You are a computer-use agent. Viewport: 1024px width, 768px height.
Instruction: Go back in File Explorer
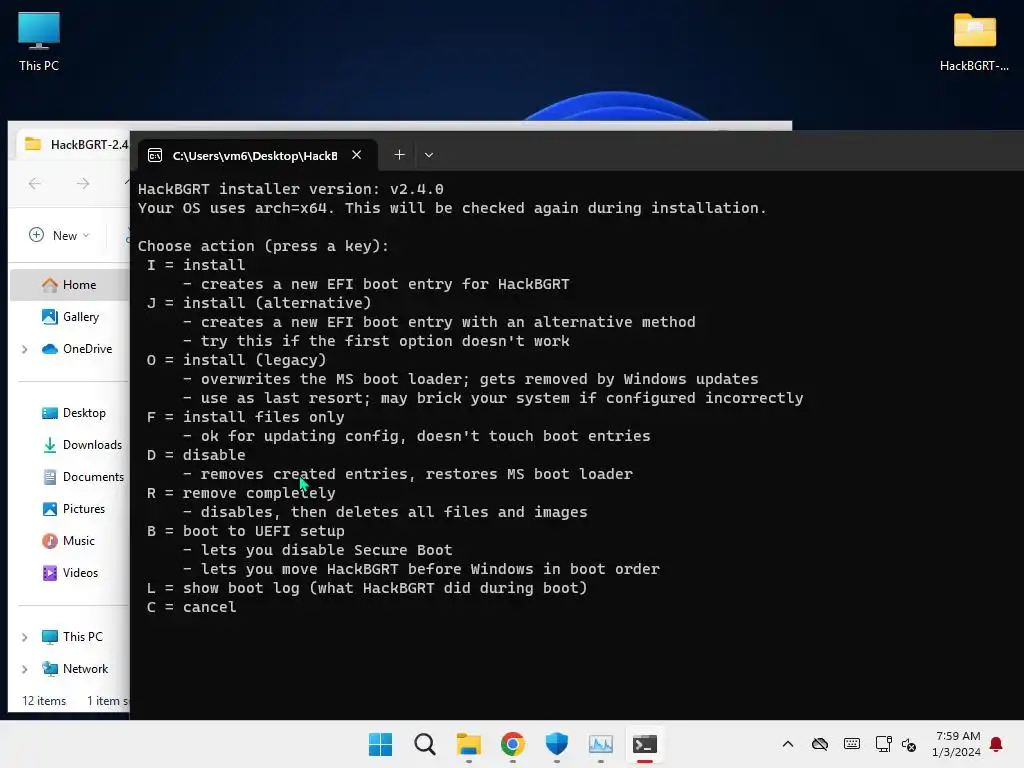pos(35,184)
